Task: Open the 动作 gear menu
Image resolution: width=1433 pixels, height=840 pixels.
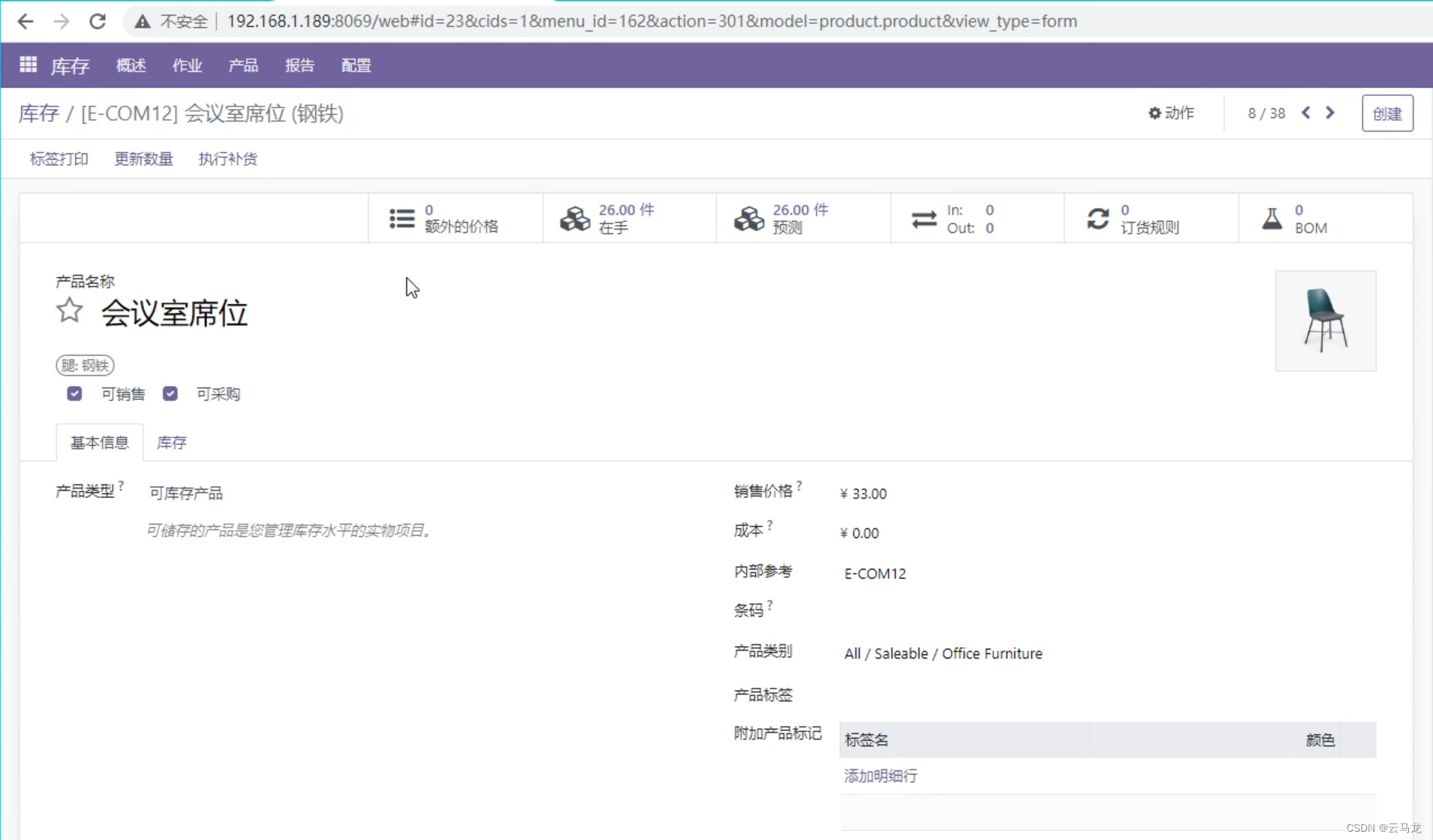Action: pos(1171,113)
